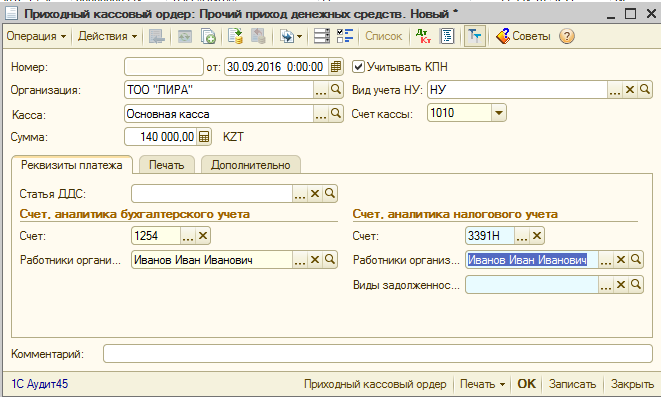This screenshot has width=661, height=397.
Task: Click magnifier in accounting Работники field
Action: click(330, 260)
